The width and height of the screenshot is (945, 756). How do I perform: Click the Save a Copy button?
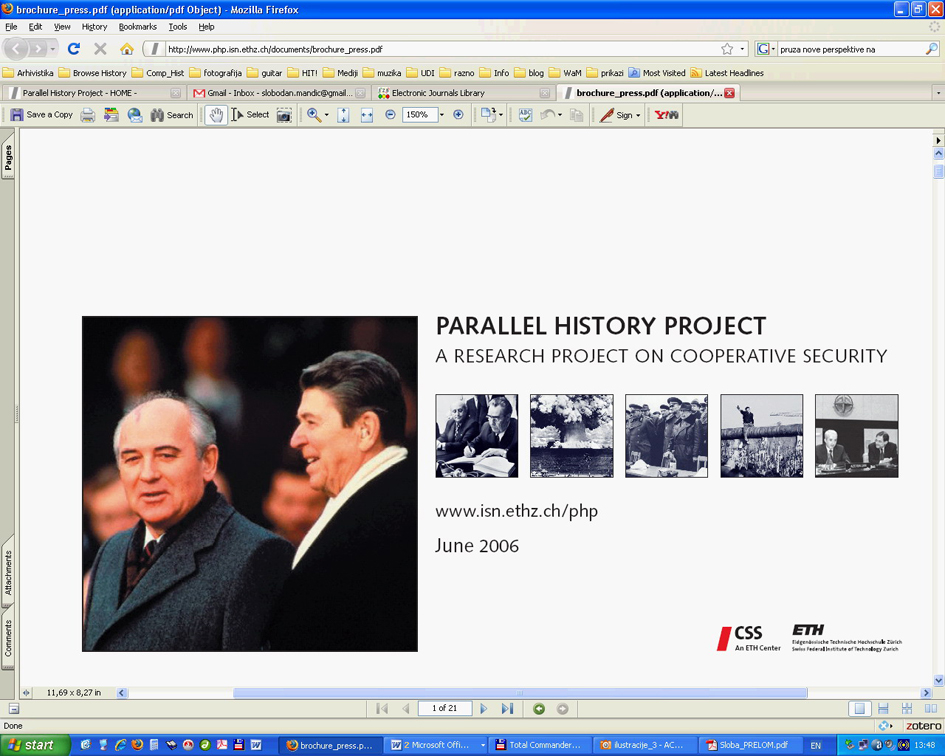click(x=41, y=115)
